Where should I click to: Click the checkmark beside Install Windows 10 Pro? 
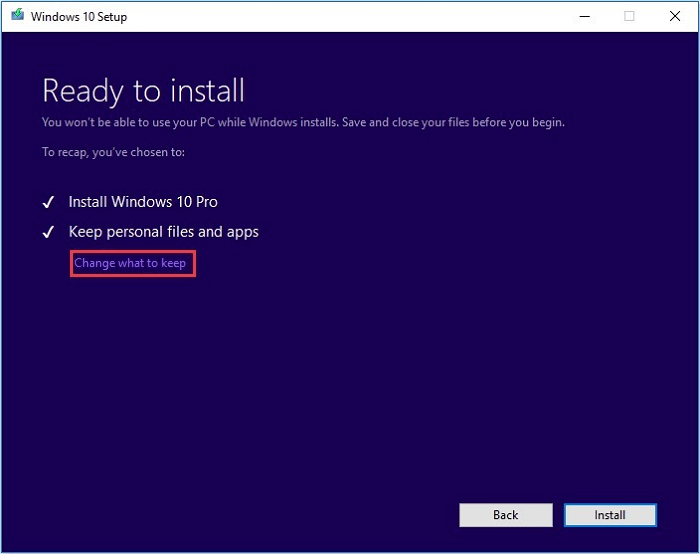pyautogui.click(x=48, y=202)
